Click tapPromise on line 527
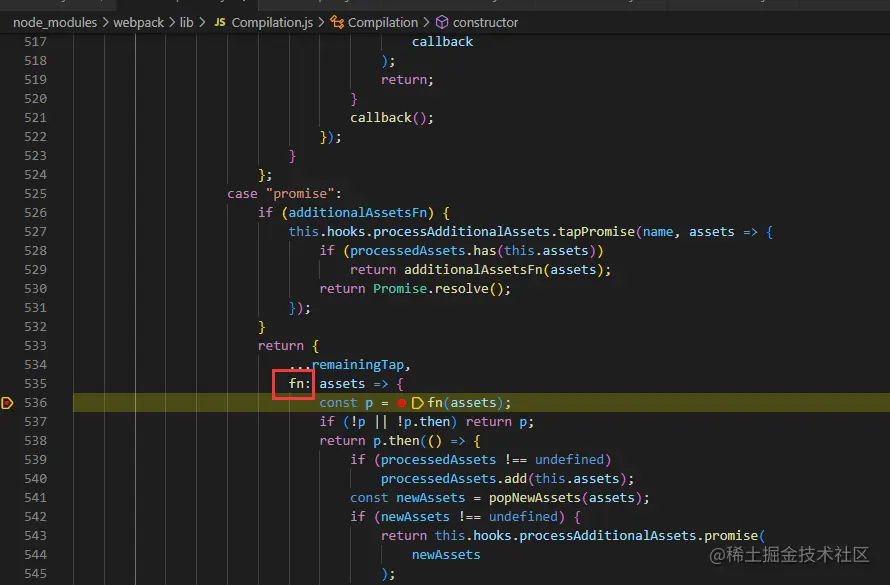 (596, 232)
